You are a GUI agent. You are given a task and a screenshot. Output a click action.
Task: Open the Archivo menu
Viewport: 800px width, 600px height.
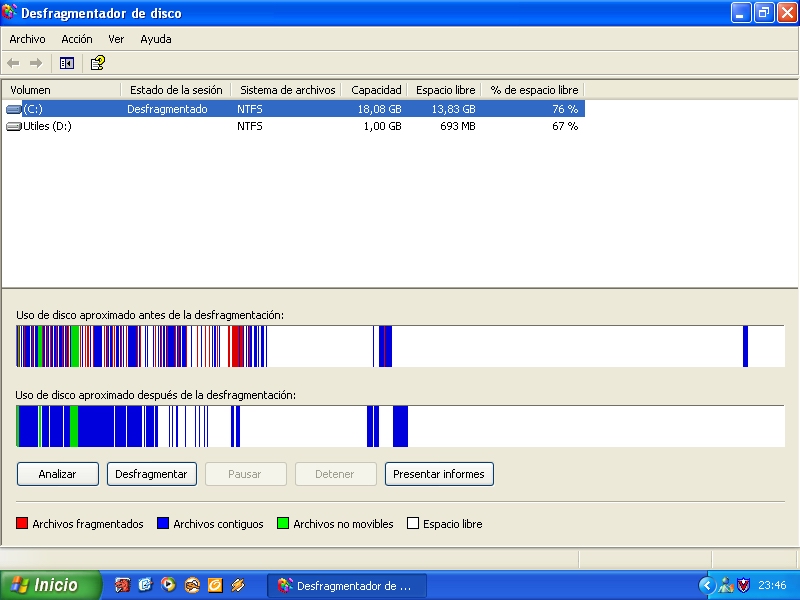[27, 39]
